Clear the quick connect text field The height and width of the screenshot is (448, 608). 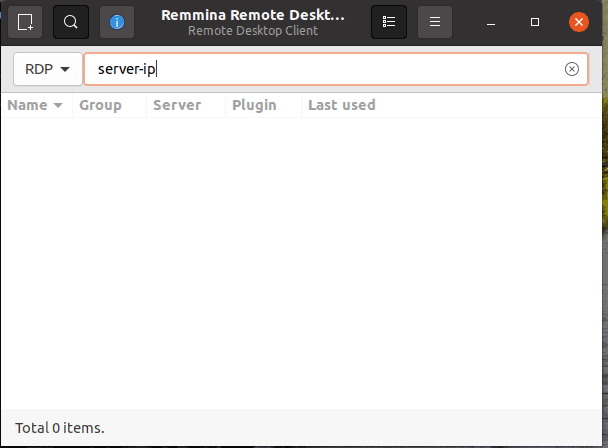coord(572,69)
